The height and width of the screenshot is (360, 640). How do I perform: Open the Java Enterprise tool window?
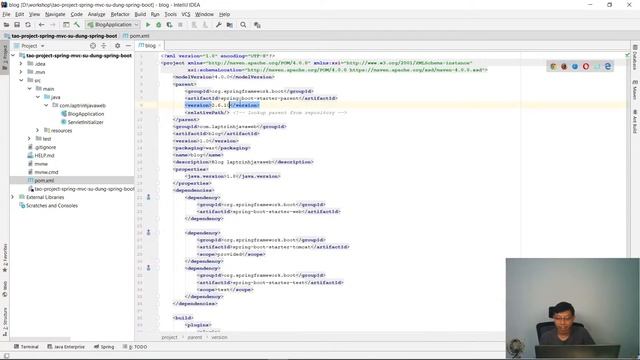66,347
